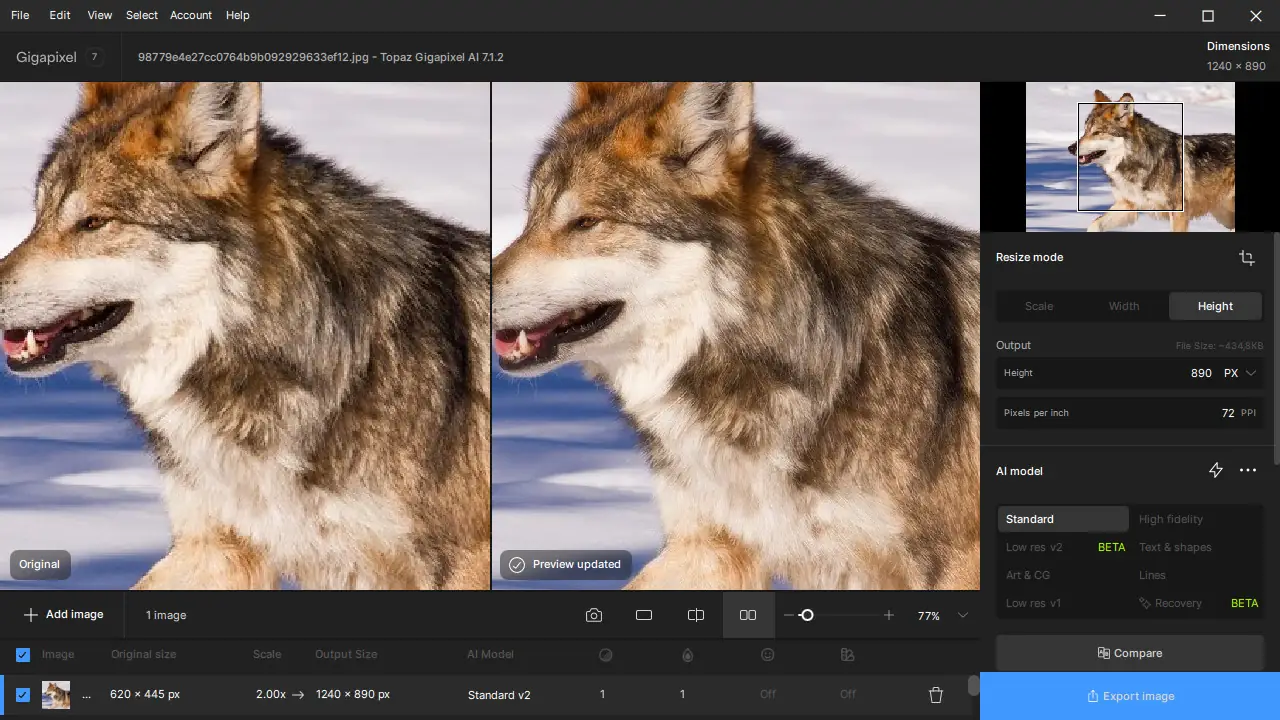1280x720 pixels.
Task: Uncheck the wolf image row checkbox
Action: pyautogui.click(x=23, y=695)
